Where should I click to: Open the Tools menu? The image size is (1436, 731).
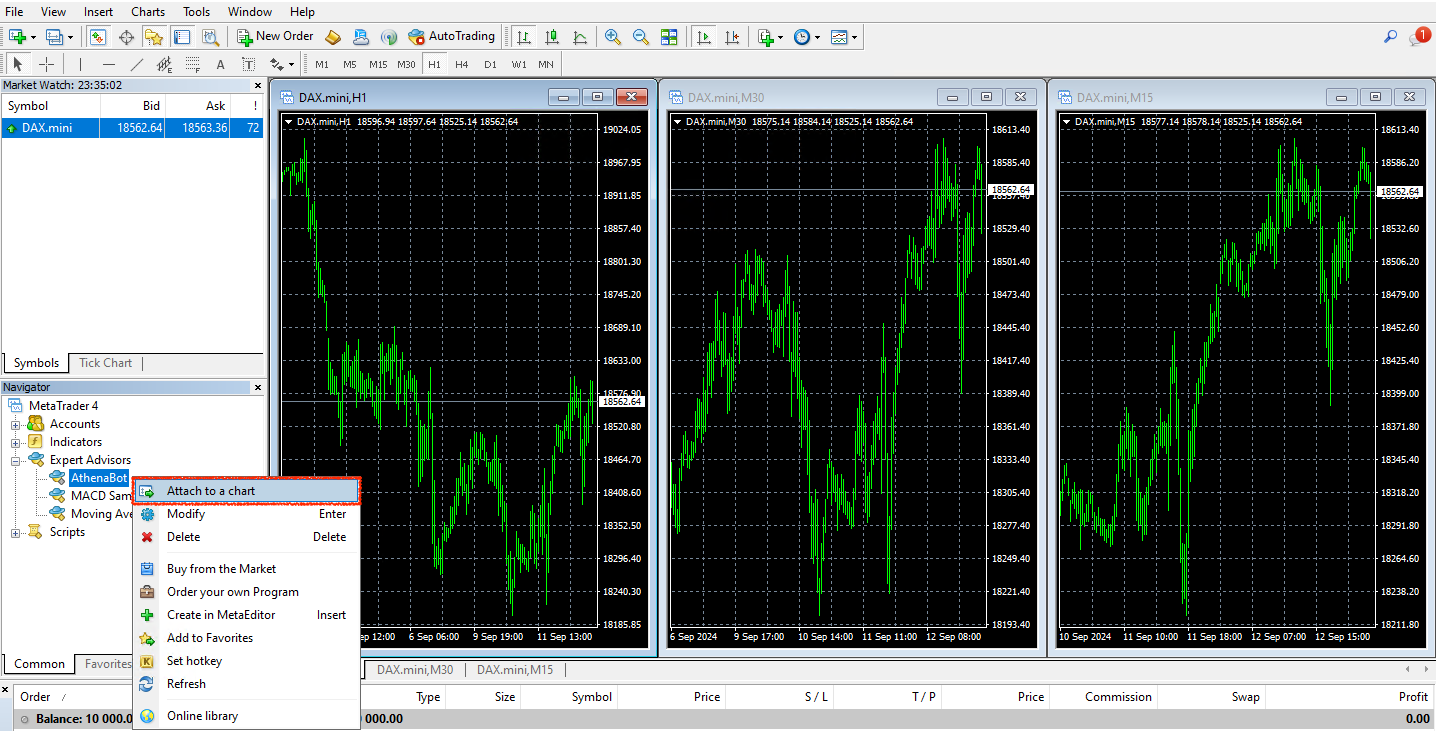[197, 12]
